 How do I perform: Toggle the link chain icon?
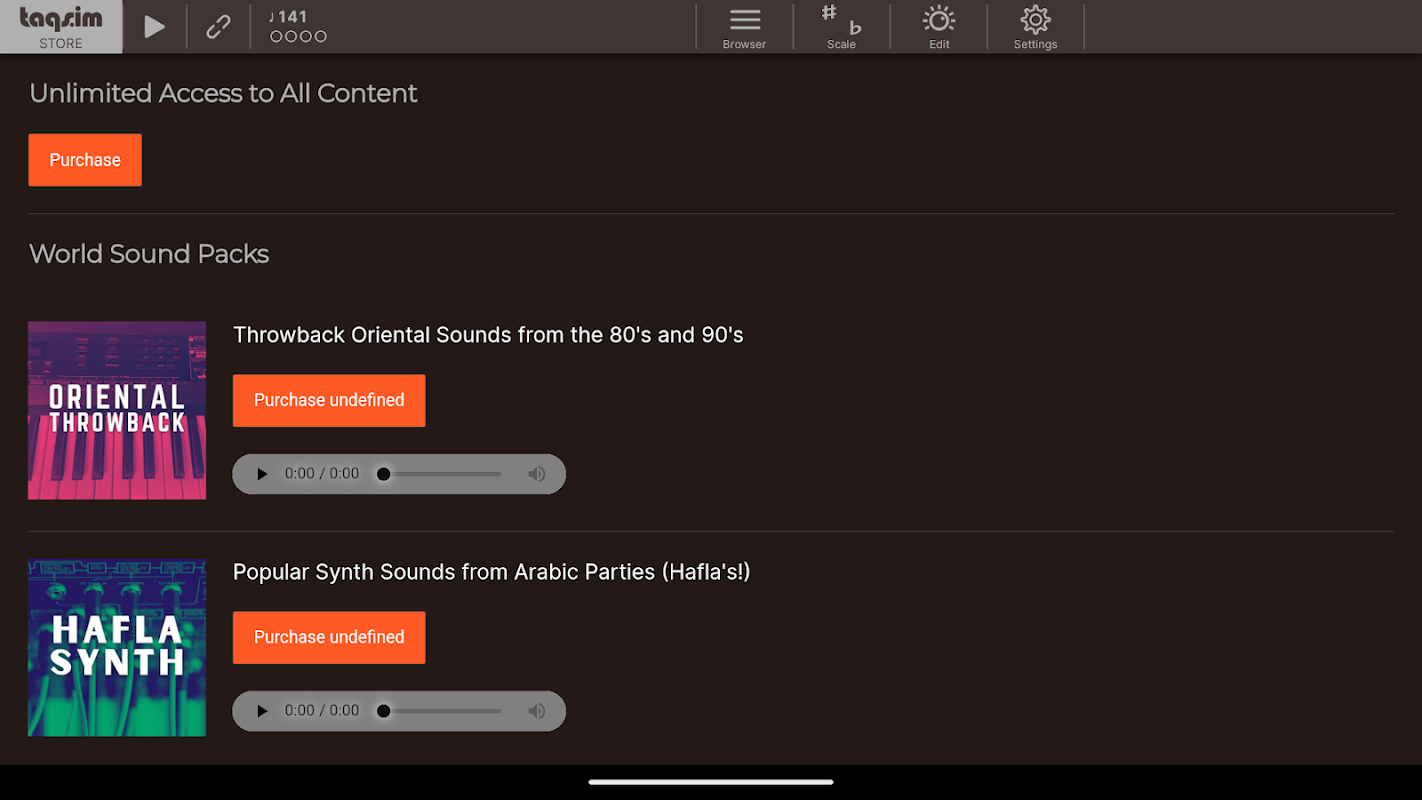tap(218, 27)
